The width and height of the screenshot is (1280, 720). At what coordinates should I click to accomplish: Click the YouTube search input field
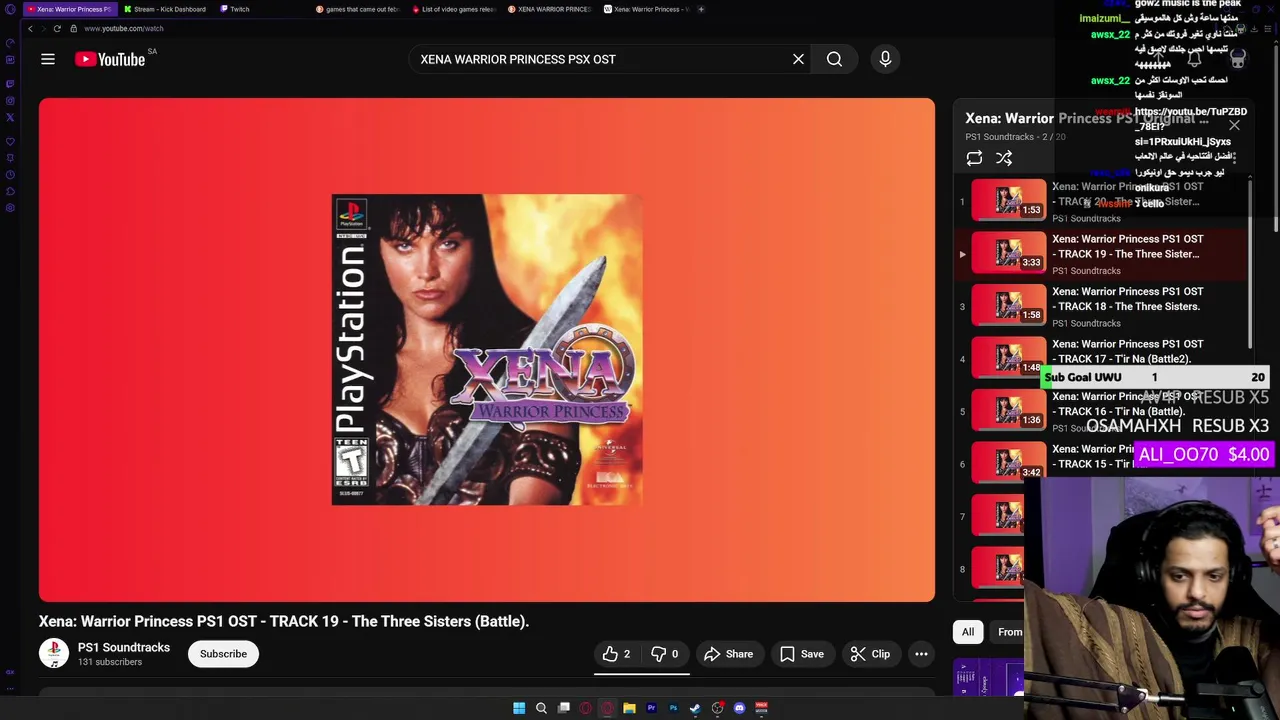[600, 59]
